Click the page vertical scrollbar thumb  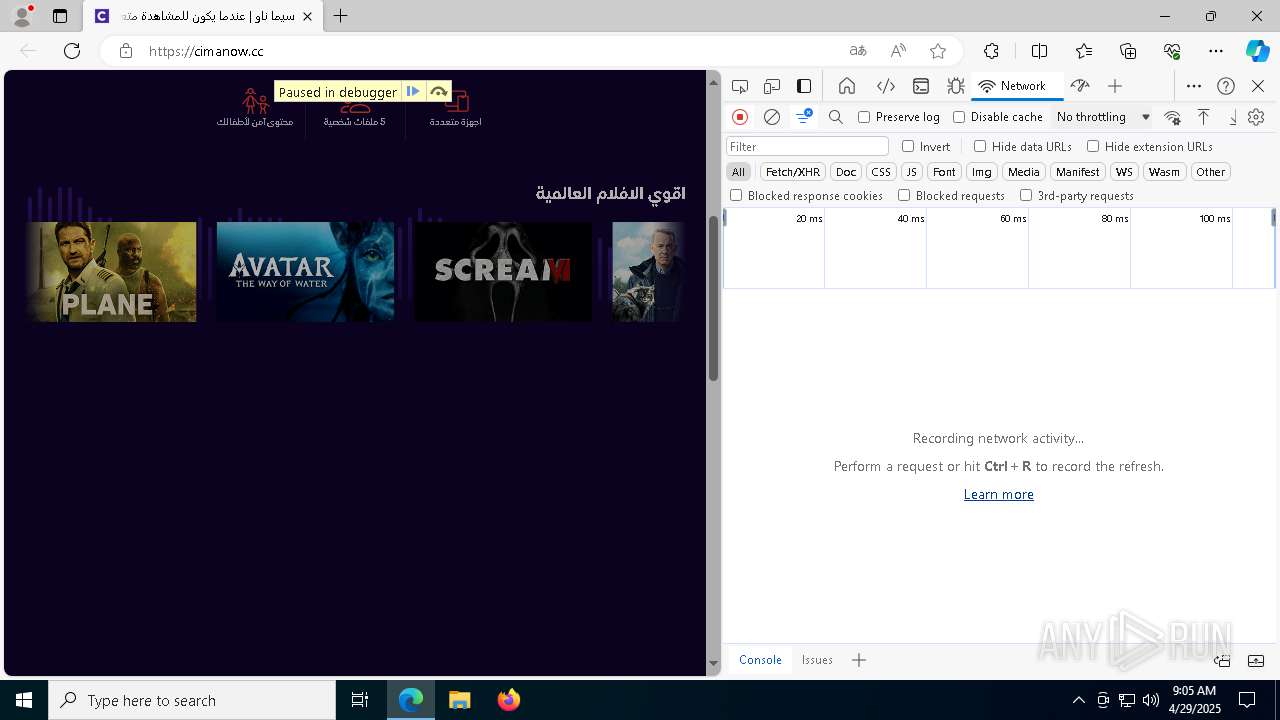[x=714, y=298]
